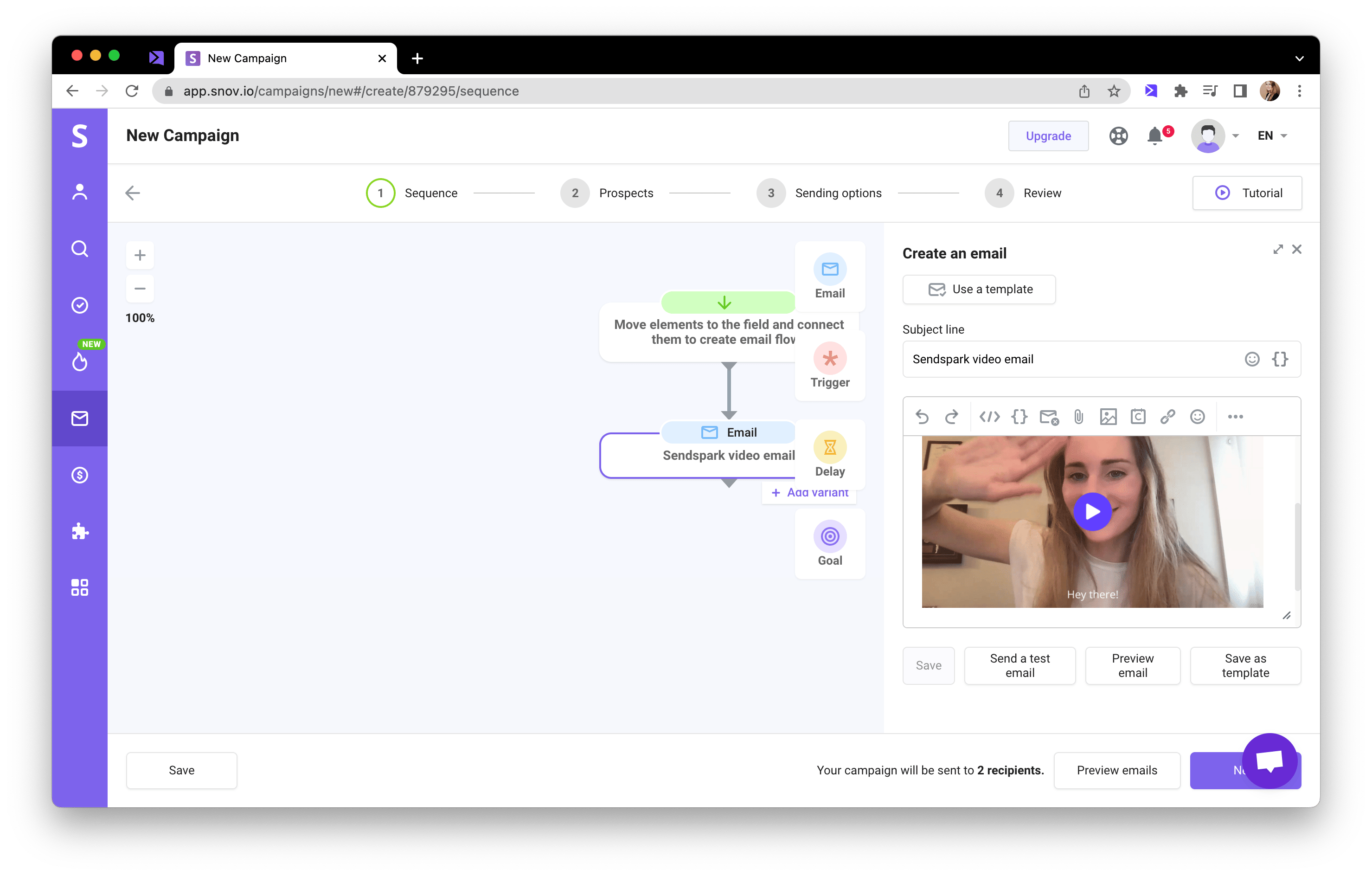Open the help lifebuoy icon
The image size is (1372, 876).
point(1118,135)
